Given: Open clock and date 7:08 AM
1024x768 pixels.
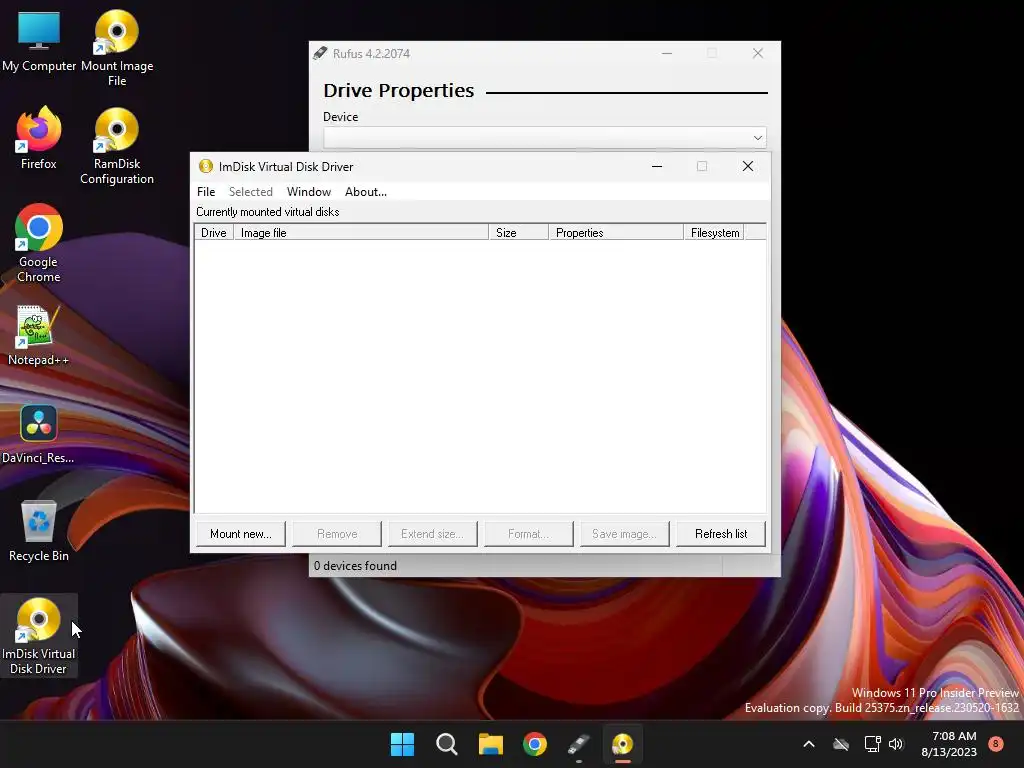Looking at the screenshot, I should pyautogui.click(x=949, y=744).
